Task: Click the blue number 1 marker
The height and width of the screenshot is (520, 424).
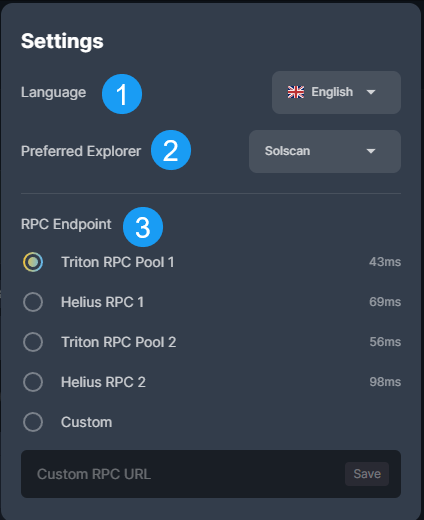Action: [x=122, y=94]
